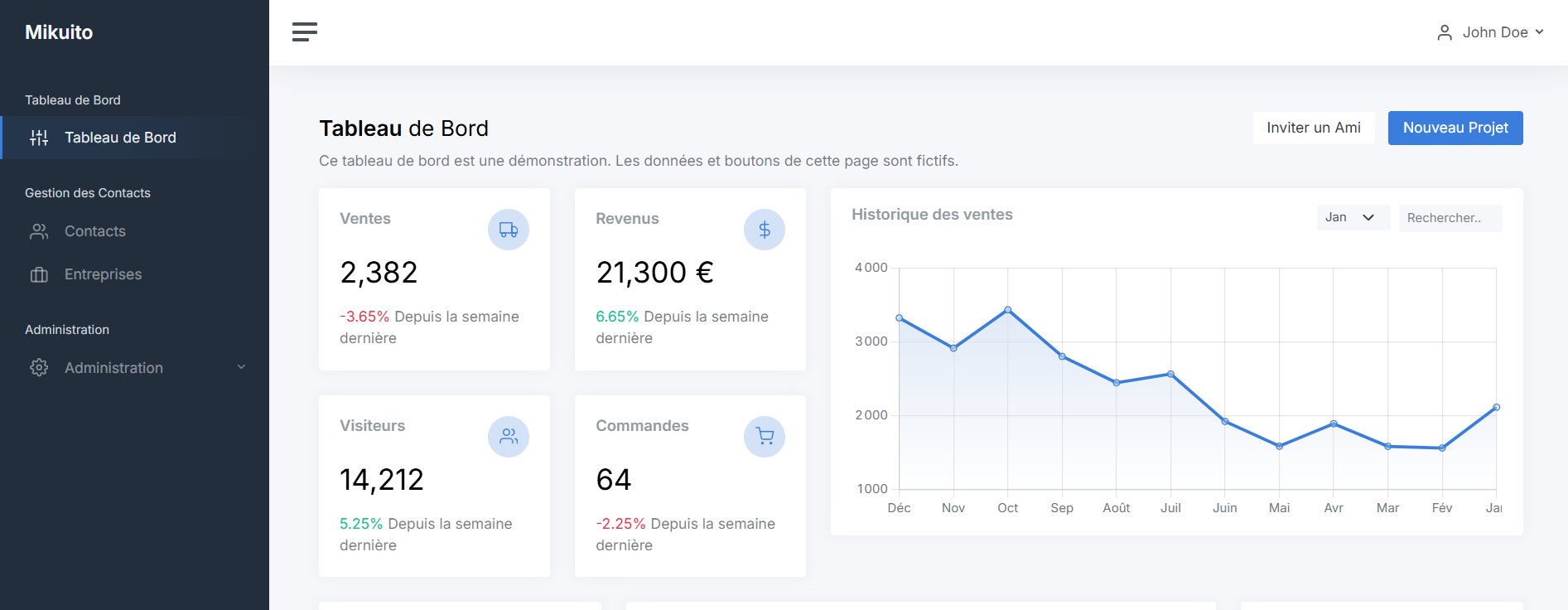Focus the Rechercher search field
This screenshot has height=610, width=1568.
(1450, 218)
